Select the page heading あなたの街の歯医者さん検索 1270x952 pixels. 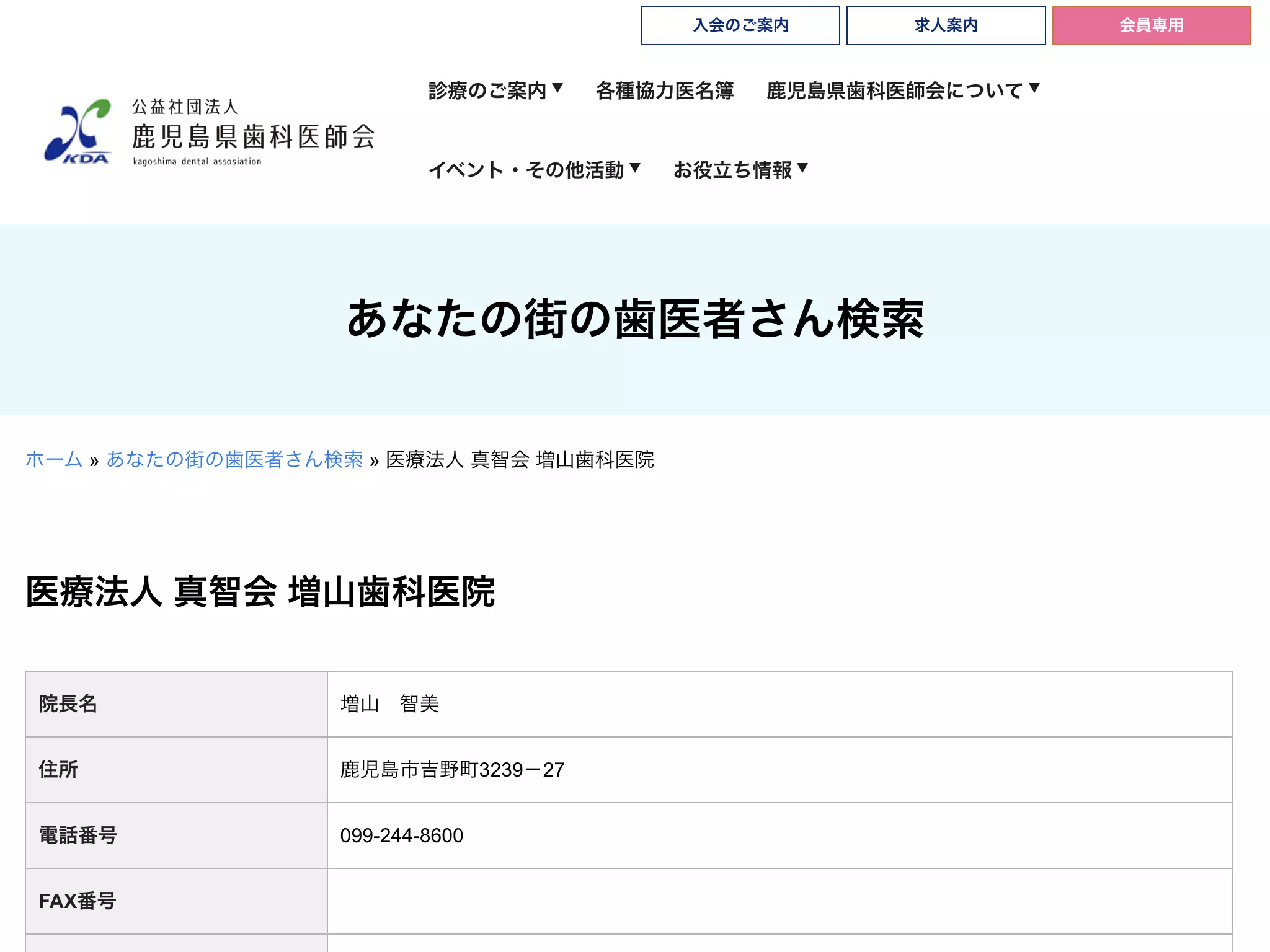[x=635, y=319]
